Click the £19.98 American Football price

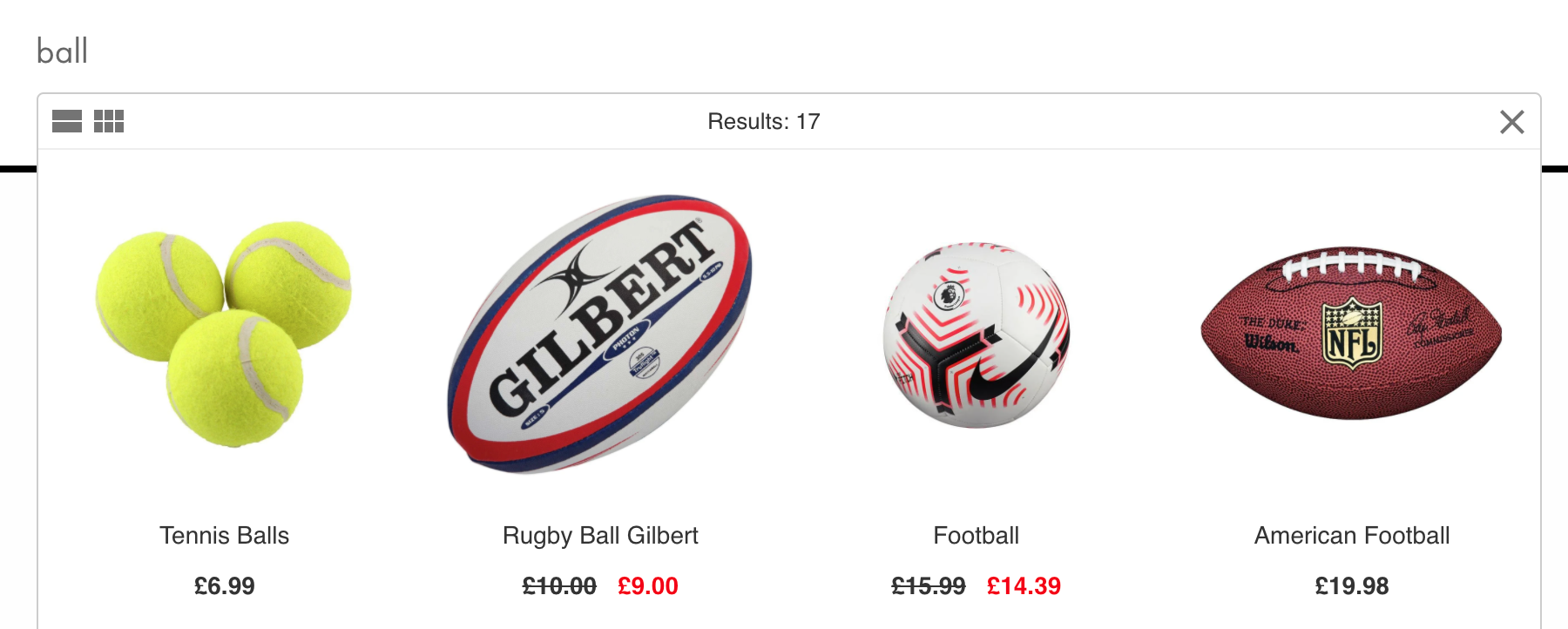pos(1352,586)
